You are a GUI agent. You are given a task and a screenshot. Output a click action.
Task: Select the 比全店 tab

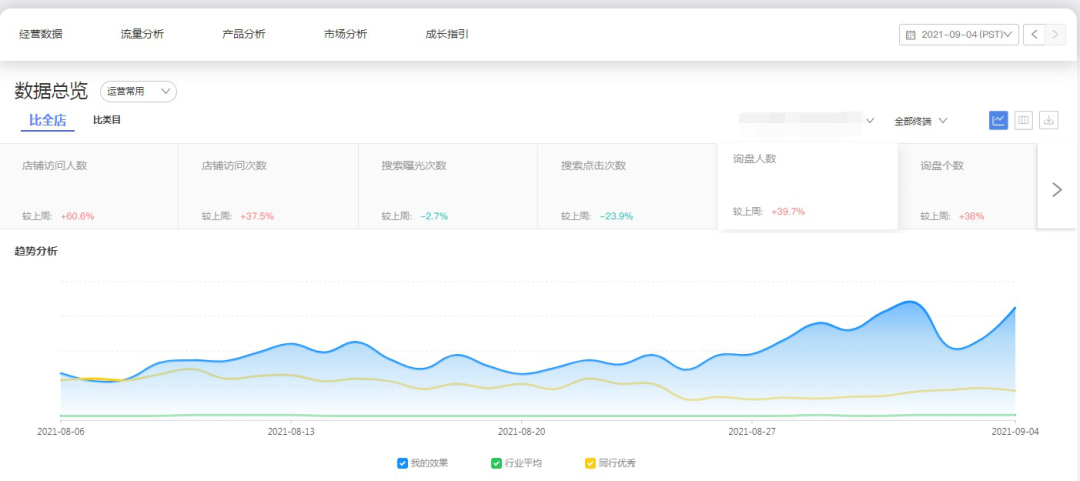point(48,121)
